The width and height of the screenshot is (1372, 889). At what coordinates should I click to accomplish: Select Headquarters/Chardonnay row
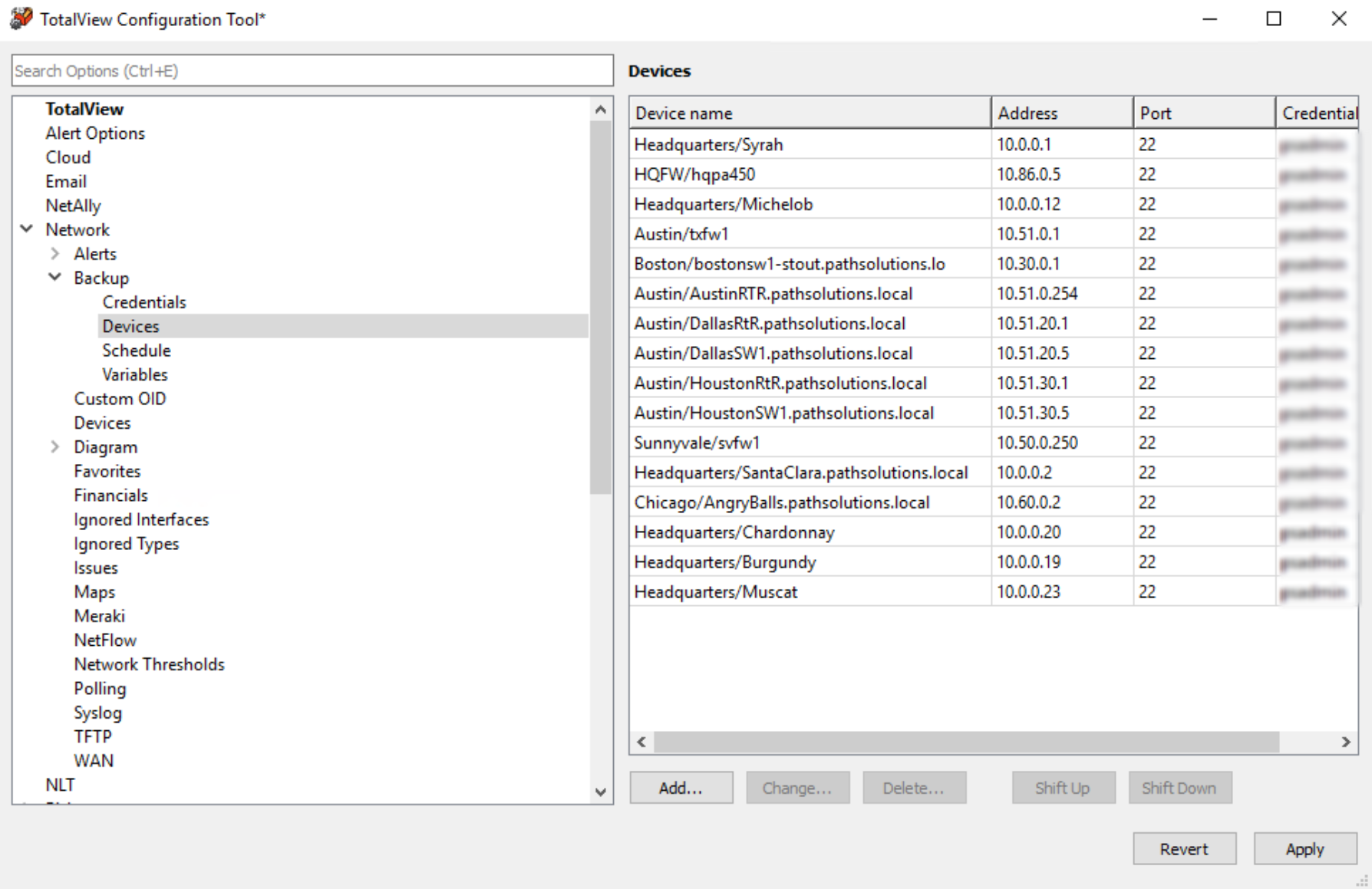tap(994, 532)
